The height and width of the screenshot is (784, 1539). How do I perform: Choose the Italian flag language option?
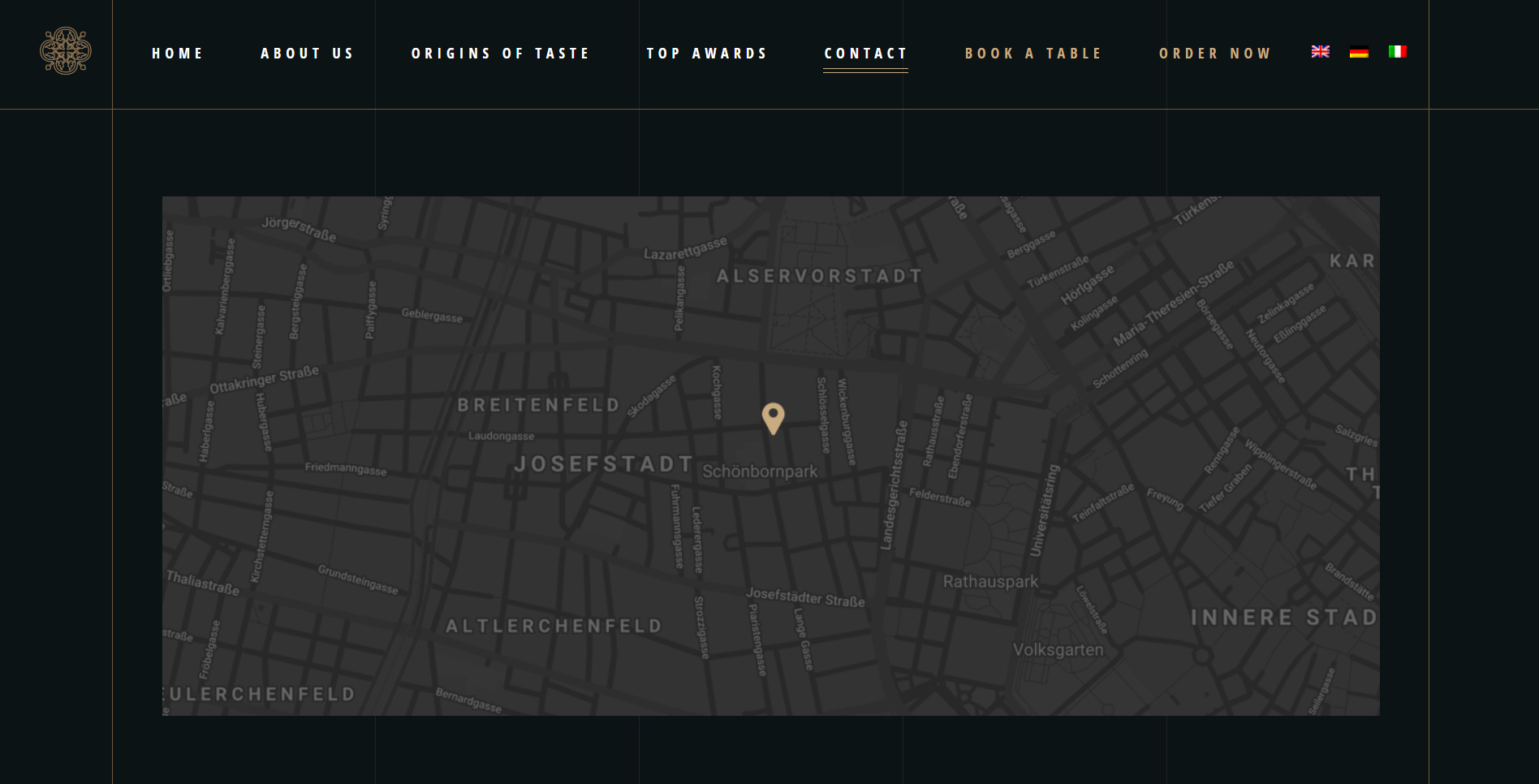pyautogui.click(x=1397, y=52)
